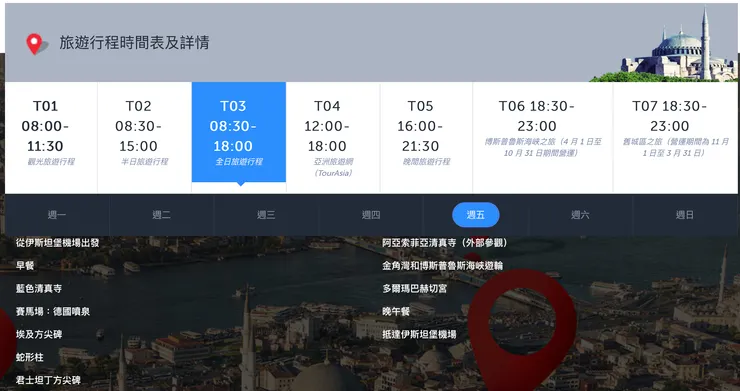Screen dimensions: 740x391
Task: Choose 週日 in the weekday bar
Action: 685,215
